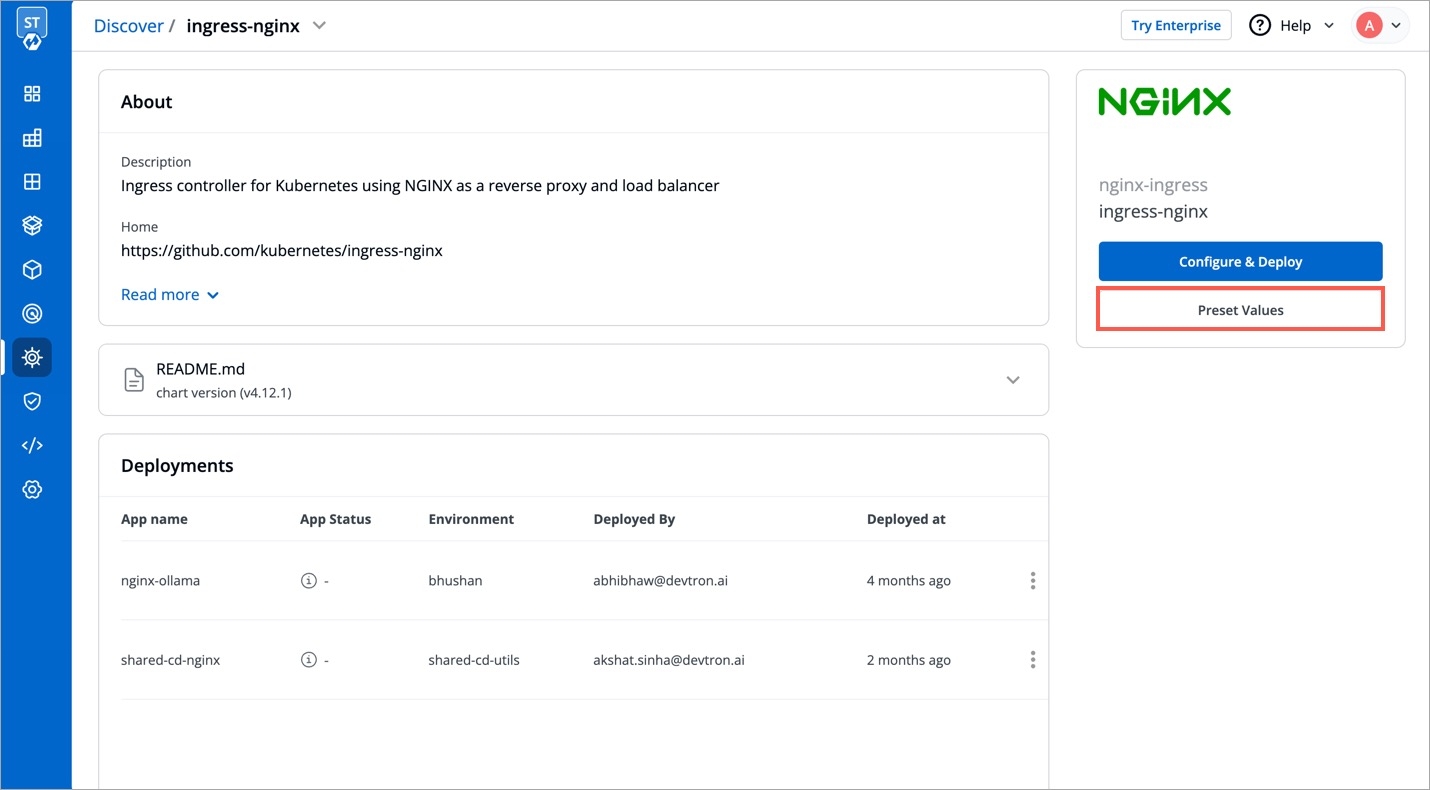Click the chart version (v4.12.1) text
Image resolution: width=1430 pixels, height=790 pixels.
pos(224,393)
